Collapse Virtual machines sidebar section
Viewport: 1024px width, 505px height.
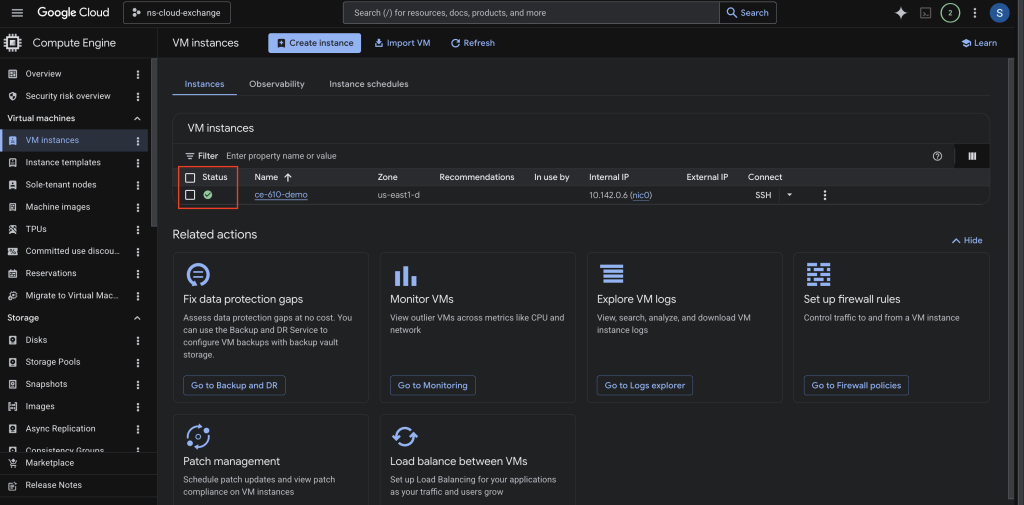tap(137, 118)
